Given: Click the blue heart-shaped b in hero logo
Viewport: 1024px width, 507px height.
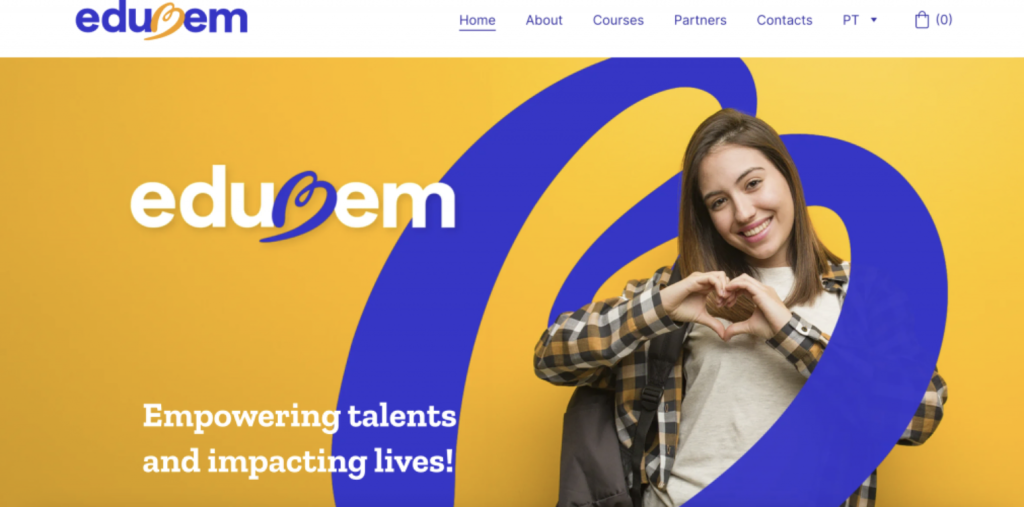Looking at the screenshot, I should pos(300,205).
